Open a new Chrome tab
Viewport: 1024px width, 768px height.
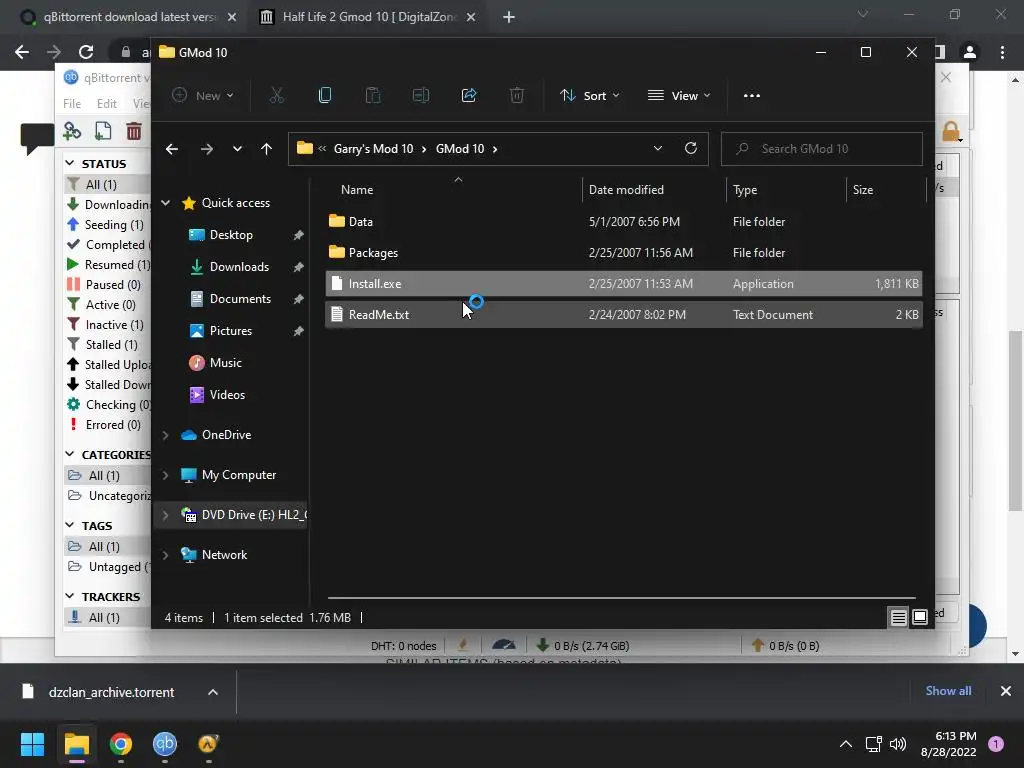pos(509,17)
